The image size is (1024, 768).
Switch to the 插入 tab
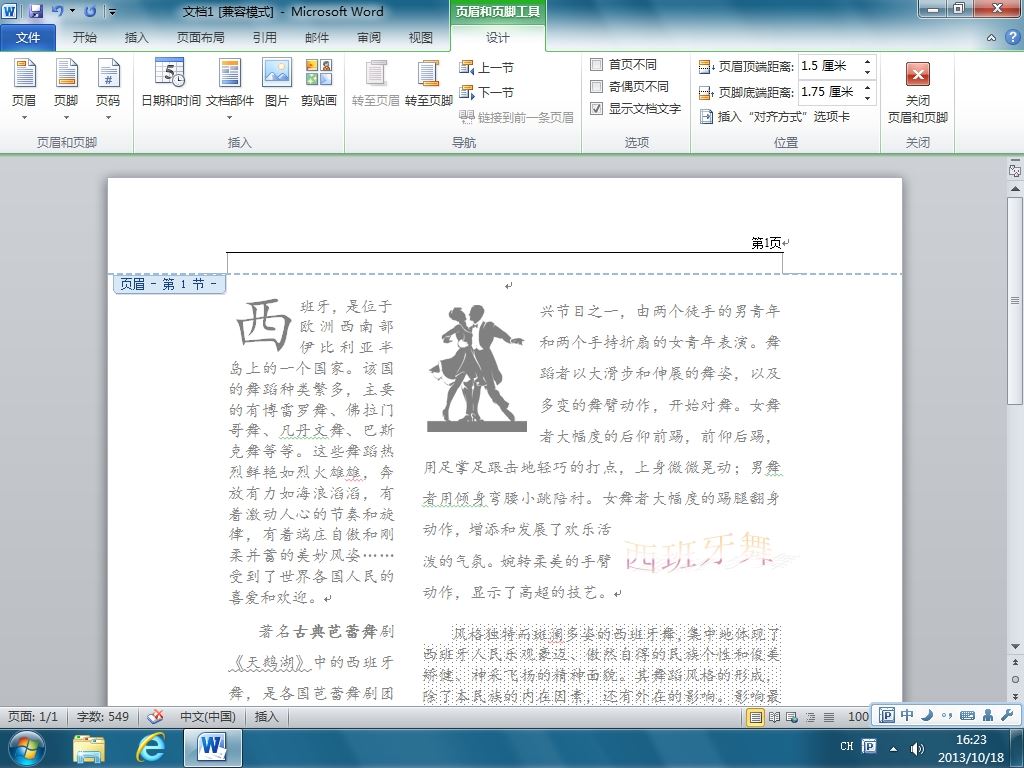coord(136,38)
